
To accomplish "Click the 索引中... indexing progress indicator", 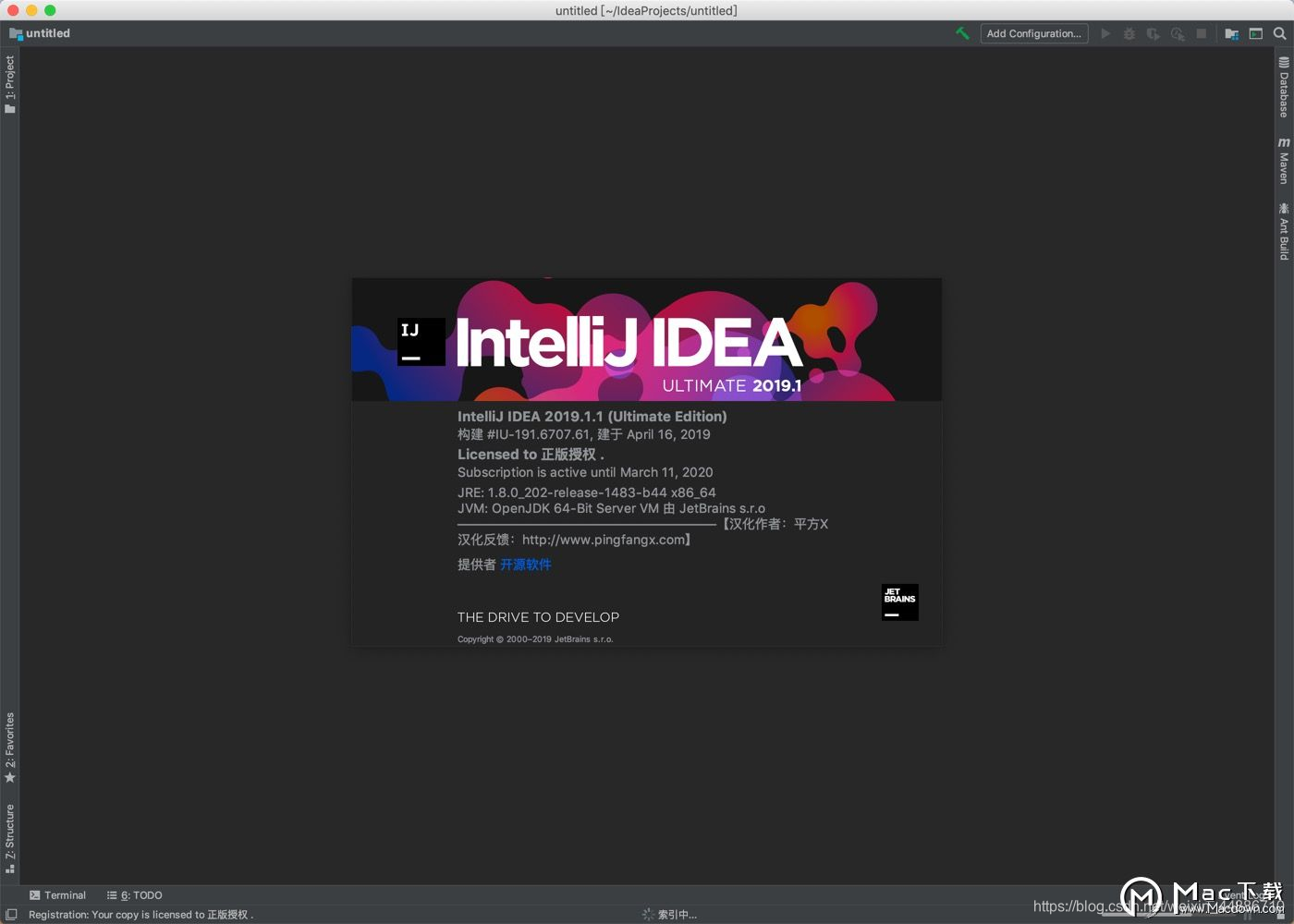I will point(670,915).
